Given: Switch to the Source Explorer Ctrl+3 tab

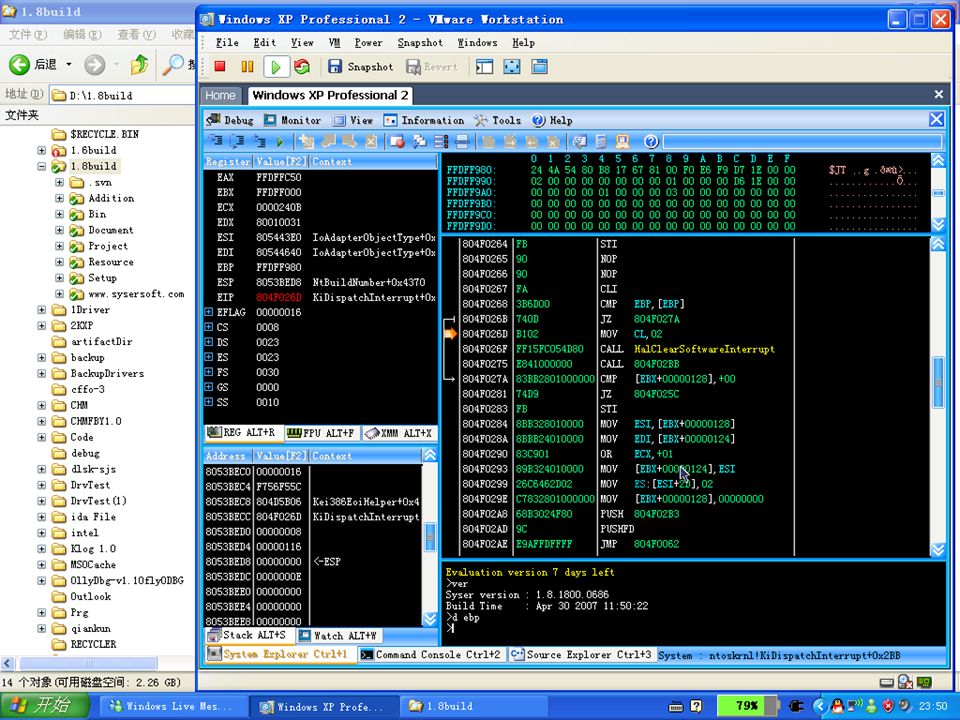Looking at the screenshot, I should (582, 654).
